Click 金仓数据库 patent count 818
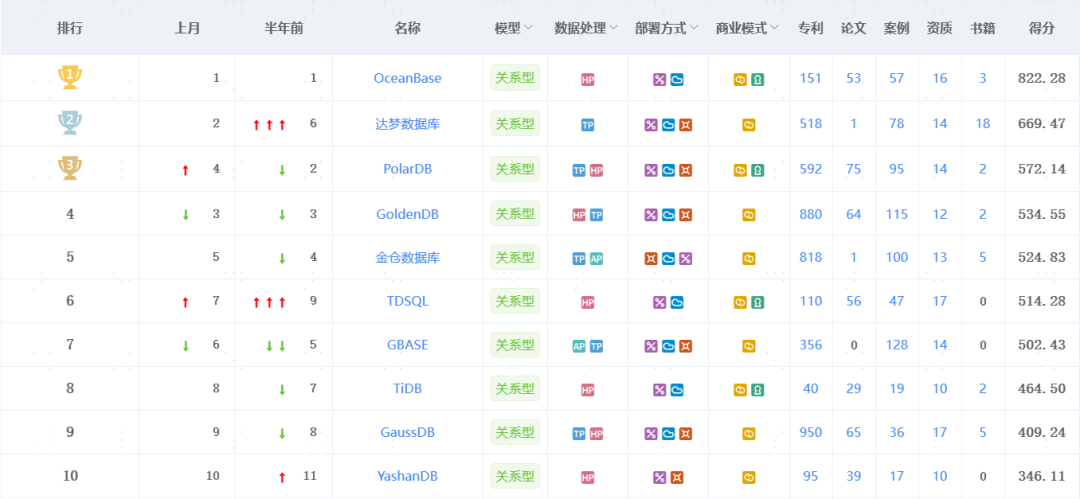Viewport: 1080px width, 499px height. (811, 258)
